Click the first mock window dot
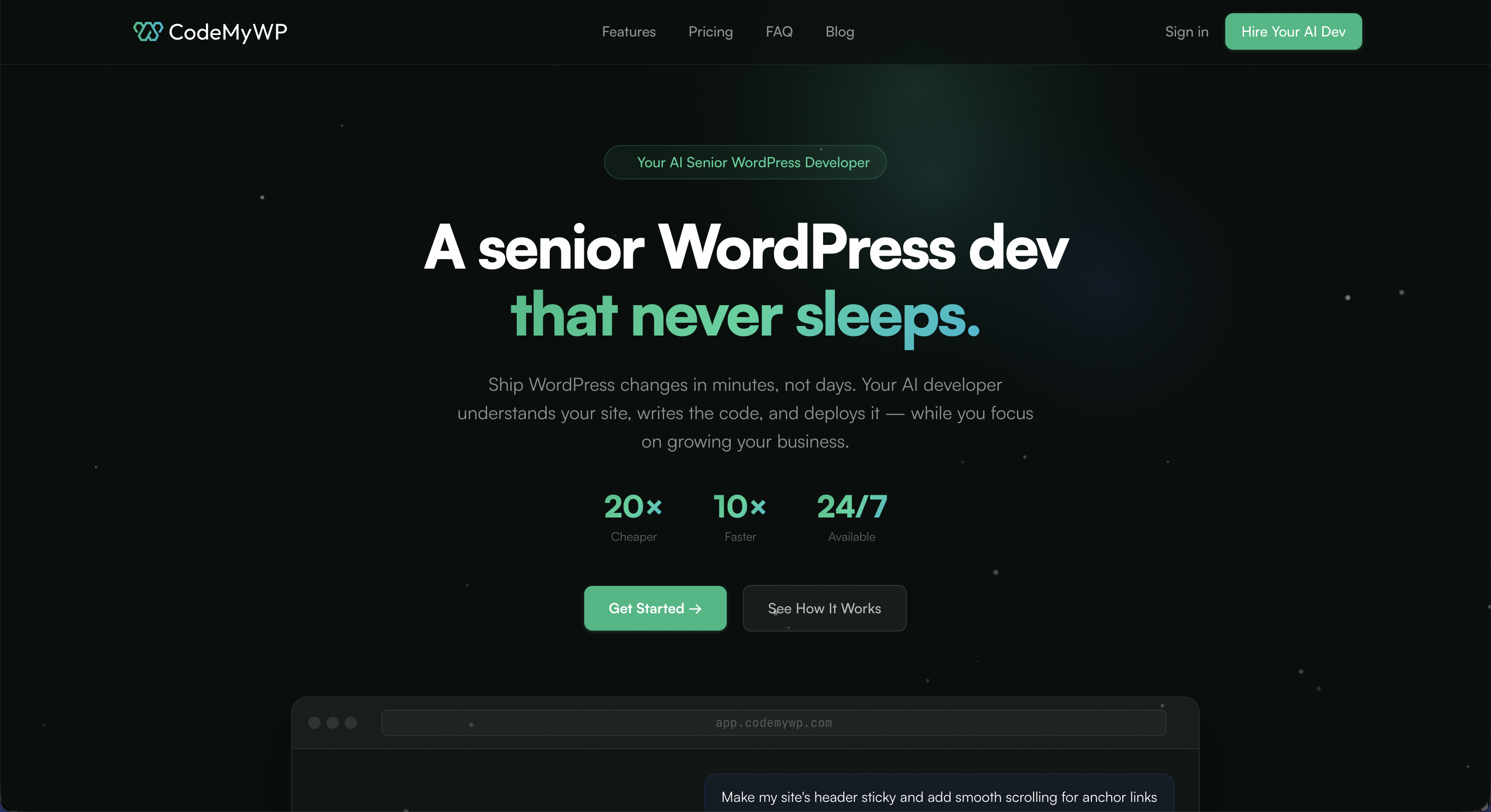This screenshot has height=812, width=1491. (x=314, y=722)
